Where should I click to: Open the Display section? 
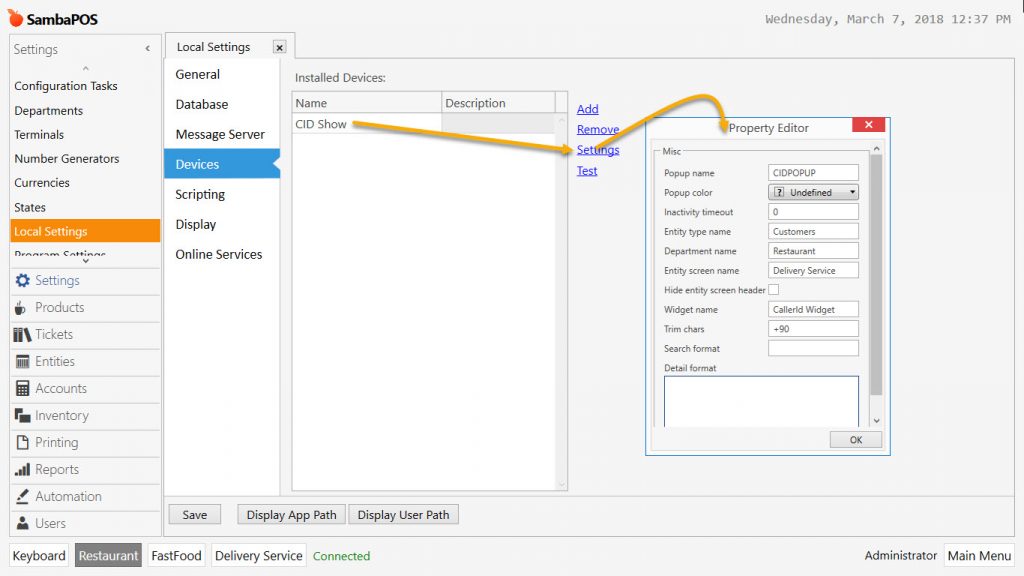[222, 225]
